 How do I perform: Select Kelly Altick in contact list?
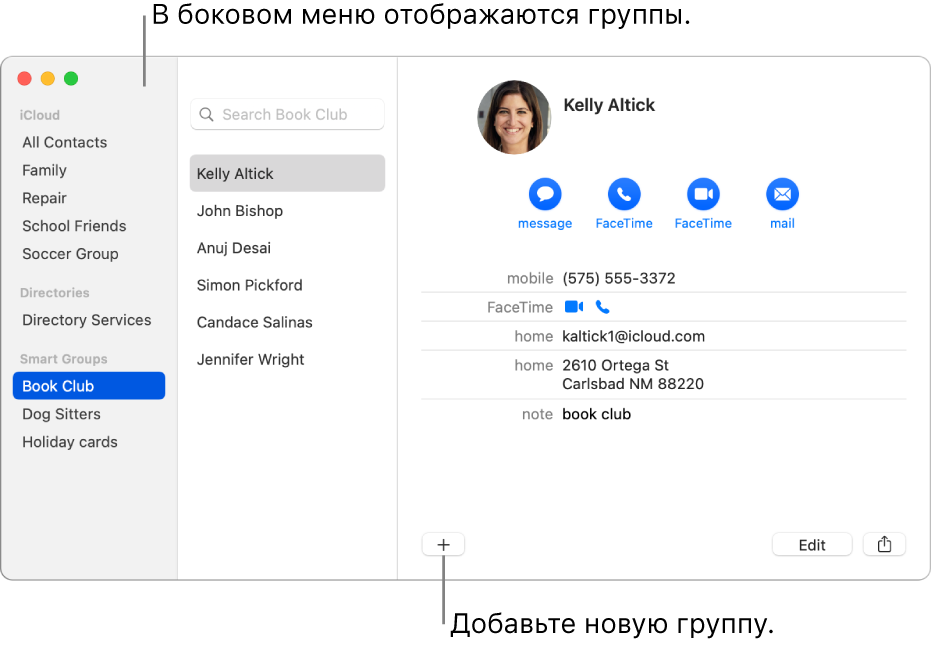click(x=287, y=173)
